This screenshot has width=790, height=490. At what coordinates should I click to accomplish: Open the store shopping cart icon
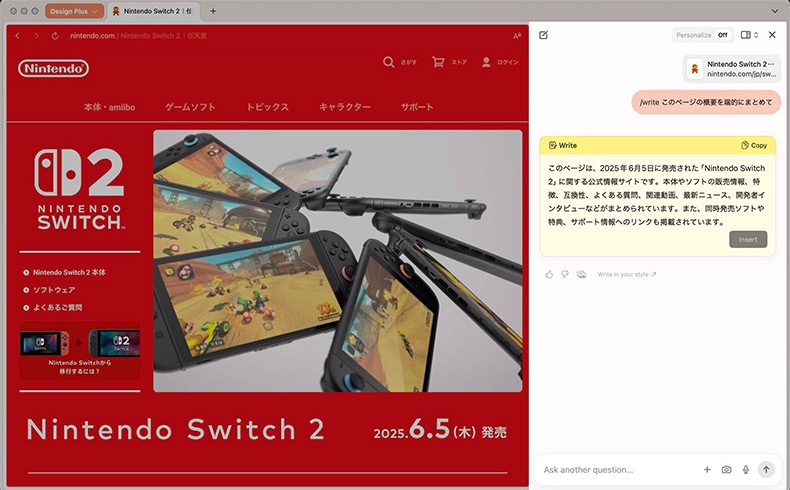[438, 62]
